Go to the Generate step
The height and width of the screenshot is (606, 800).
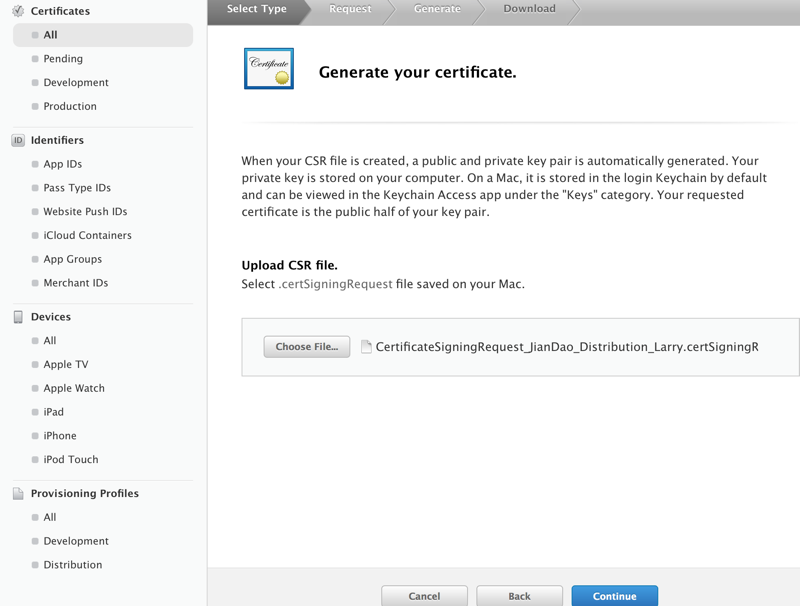pyautogui.click(x=437, y=9)
